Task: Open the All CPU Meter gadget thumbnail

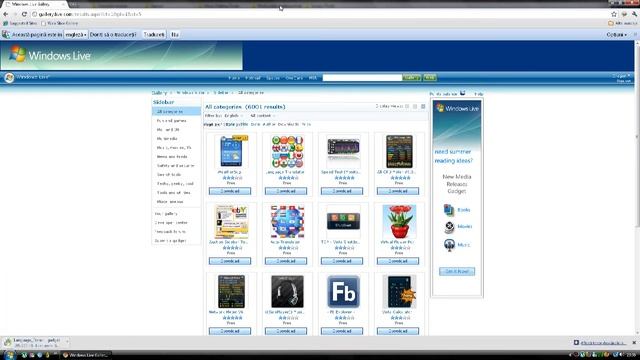Action: click(x=399, y=151)
